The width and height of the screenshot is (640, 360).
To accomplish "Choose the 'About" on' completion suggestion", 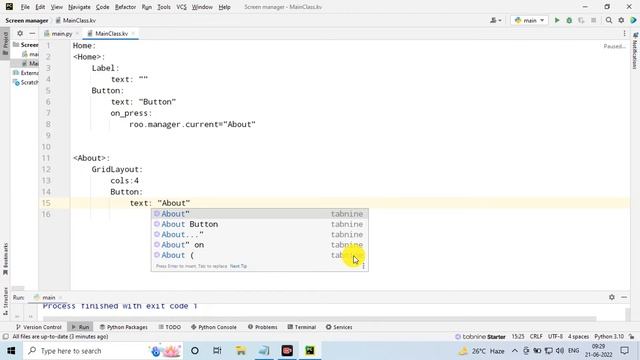I will [260, 245].
